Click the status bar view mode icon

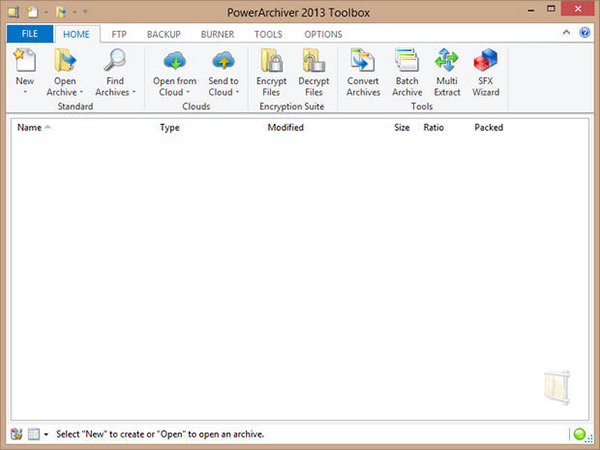tap(34, 434)
